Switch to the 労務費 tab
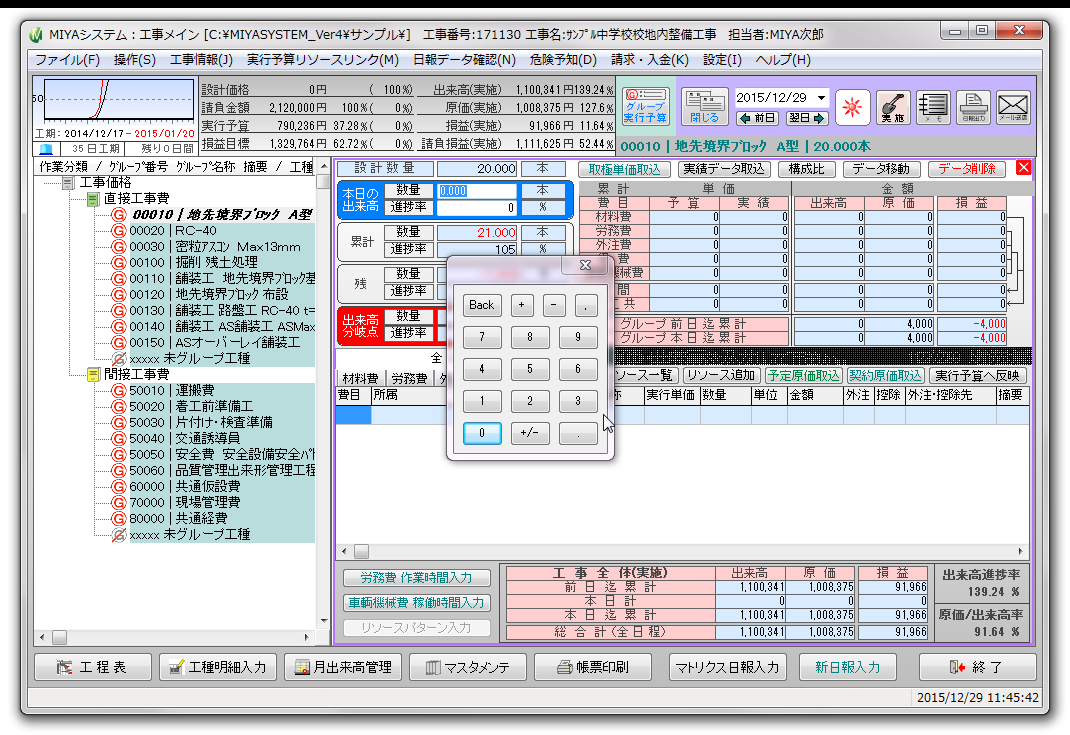 pyautogui.click(x=409, y=378)
